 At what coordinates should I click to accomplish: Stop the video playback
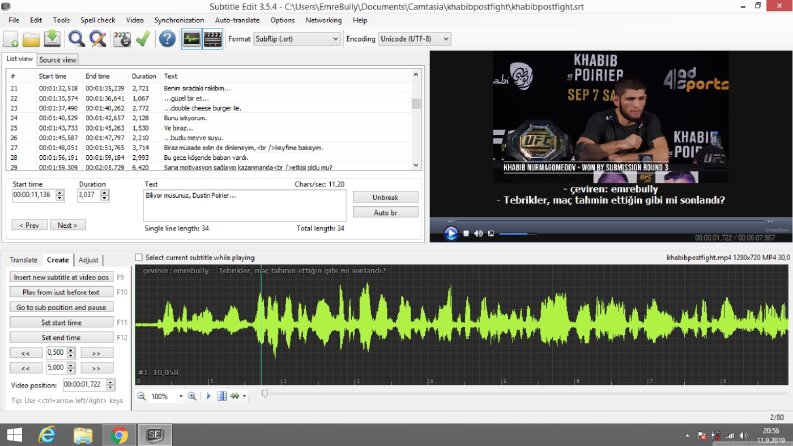(466, 234)
